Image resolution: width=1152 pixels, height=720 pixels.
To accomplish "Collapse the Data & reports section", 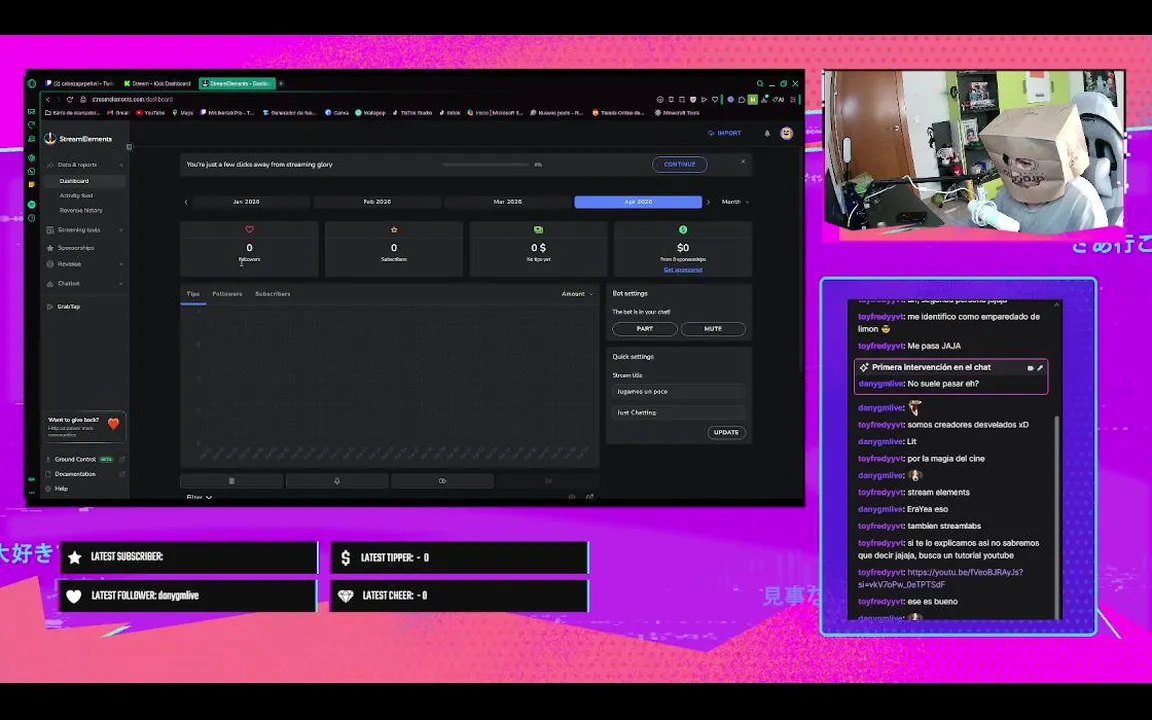I will tap(85, 165).
